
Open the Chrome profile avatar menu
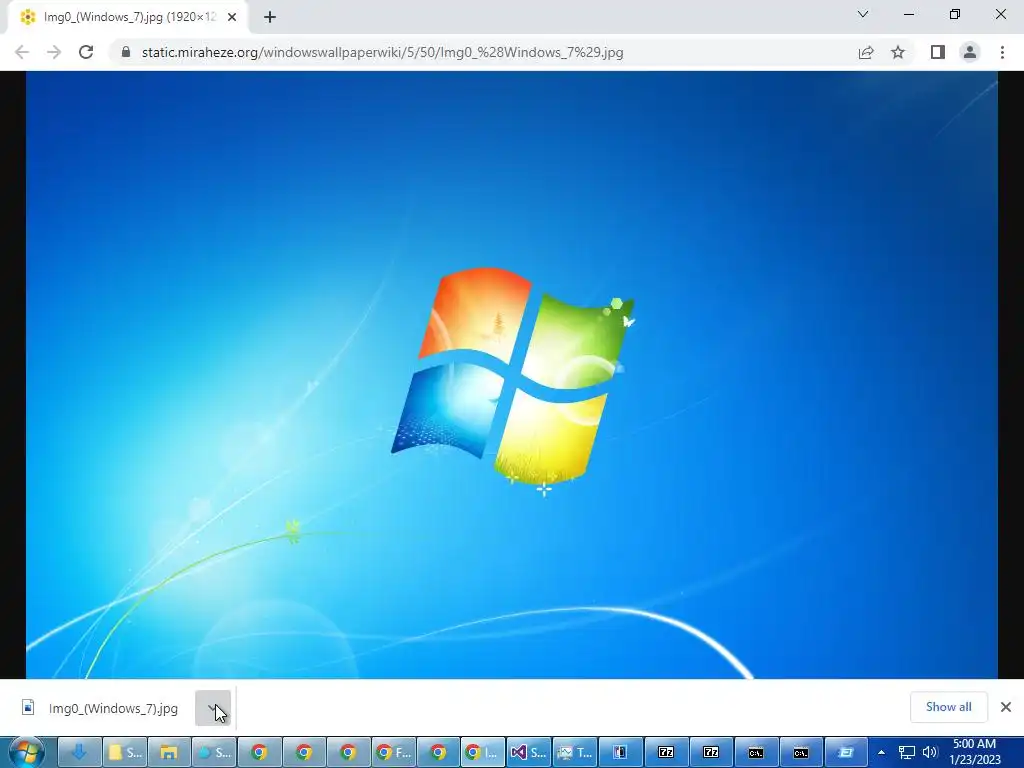[970, 52]
